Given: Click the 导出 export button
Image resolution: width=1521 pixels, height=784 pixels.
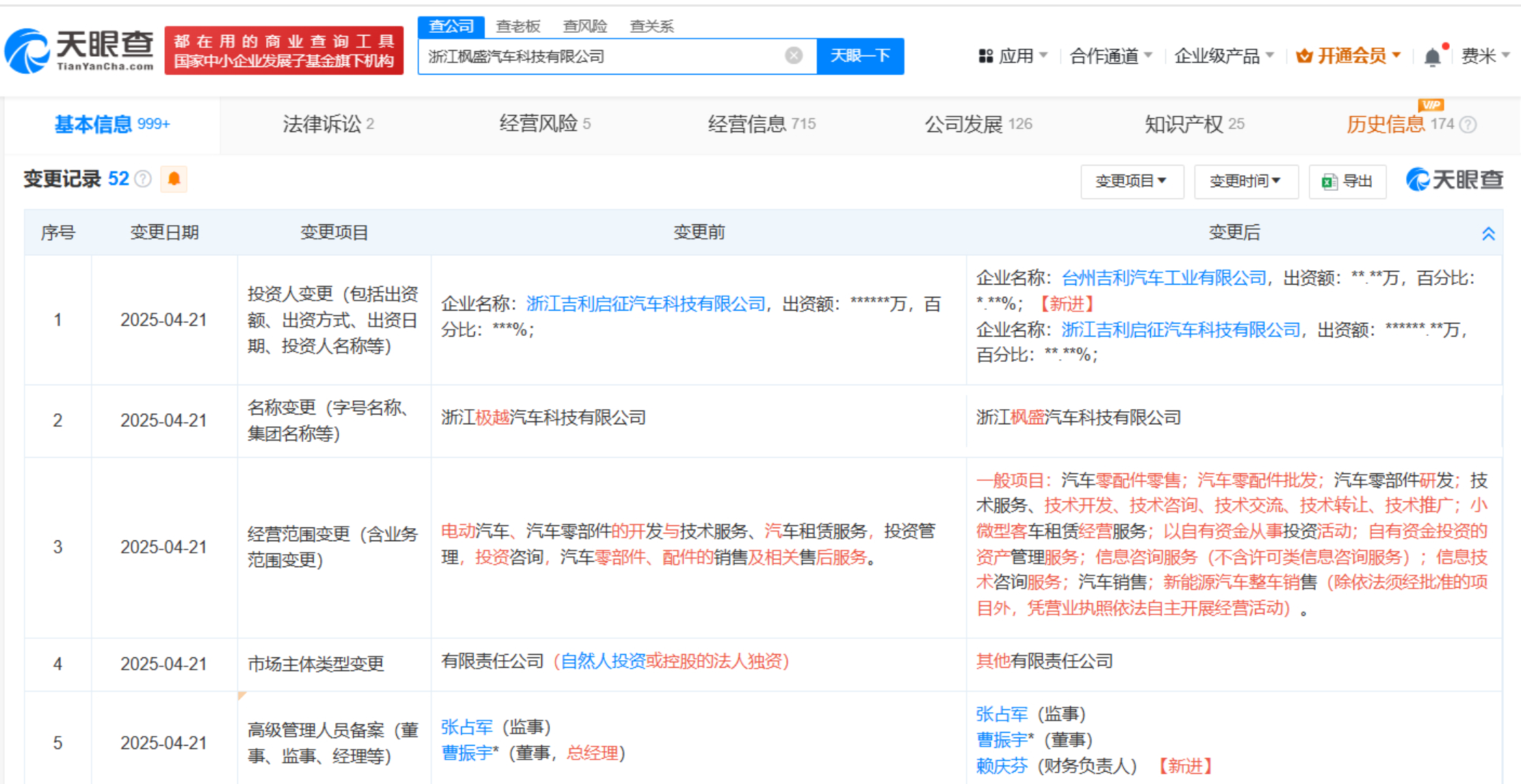Looking at the screenshot, I should (x=1347, y=181).
